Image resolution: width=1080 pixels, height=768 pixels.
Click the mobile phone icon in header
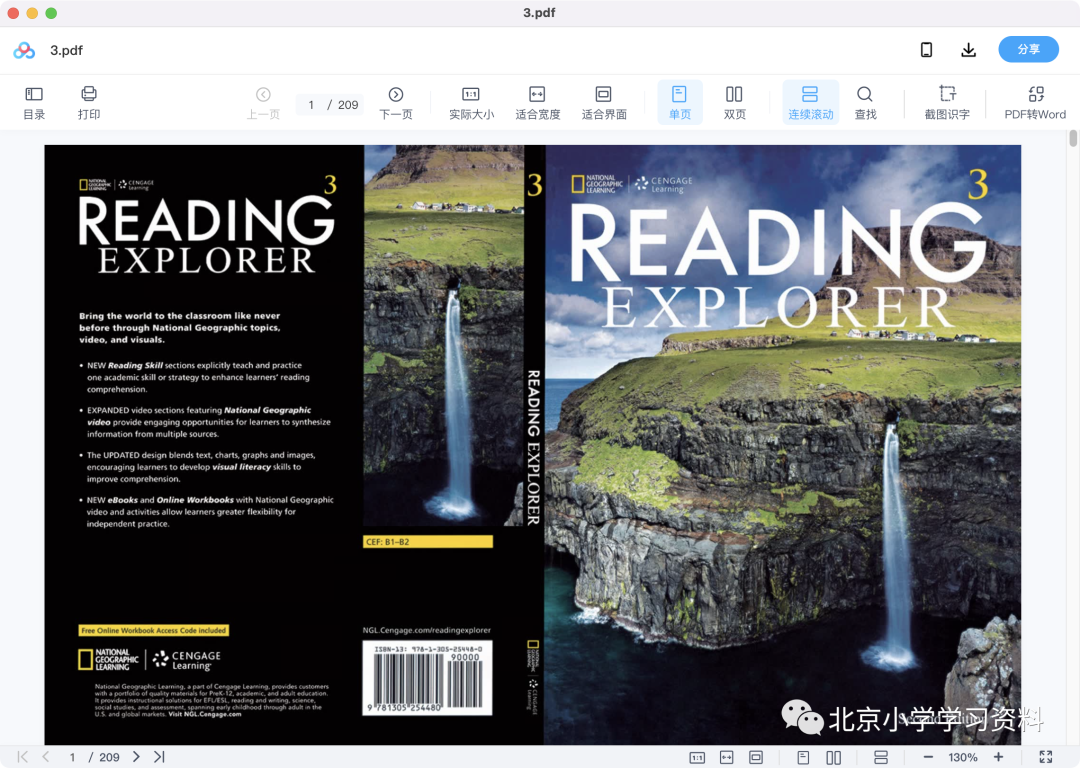pyautogui.click(x=926, y=50)
